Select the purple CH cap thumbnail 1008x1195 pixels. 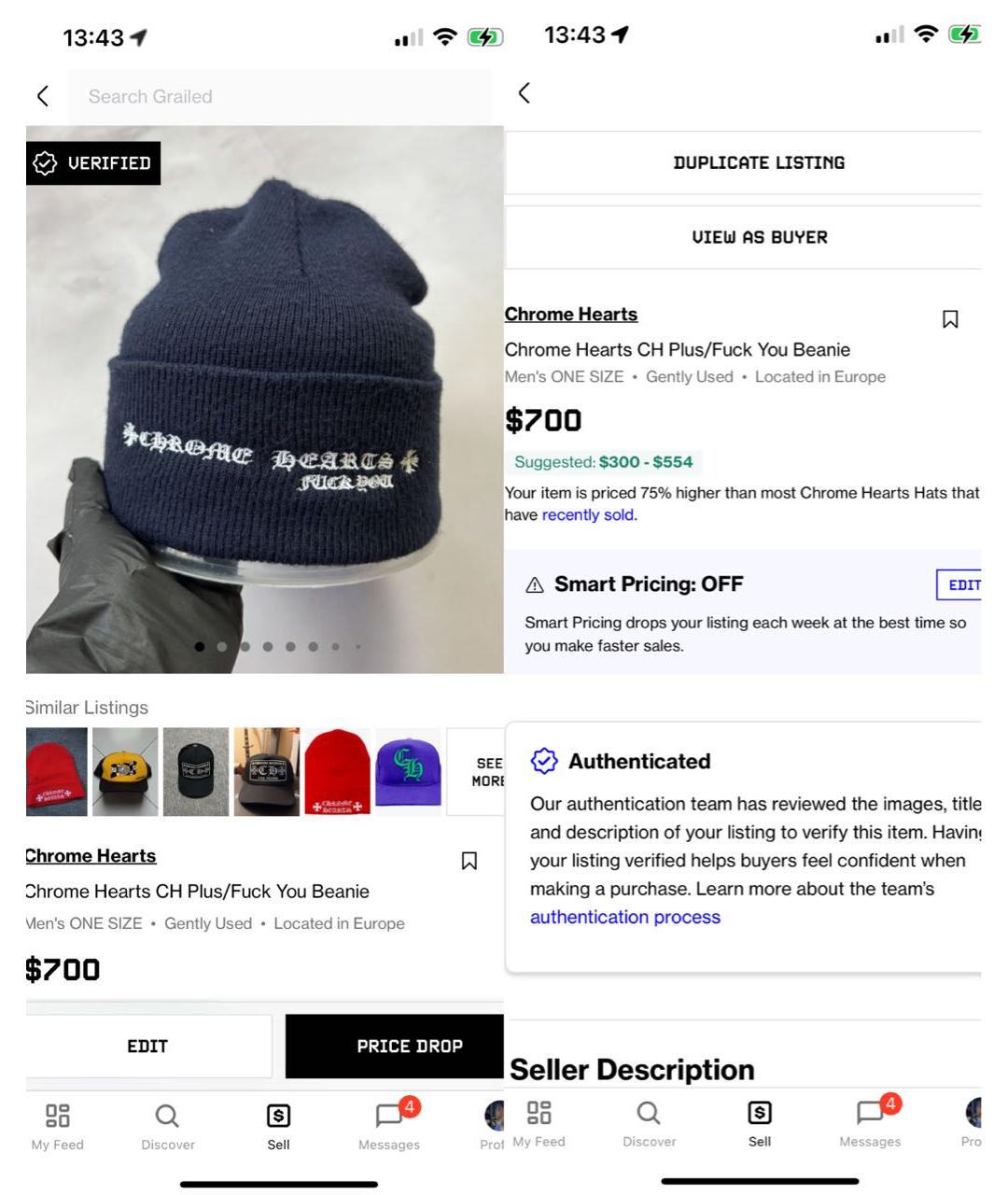(x=408, y=772)
